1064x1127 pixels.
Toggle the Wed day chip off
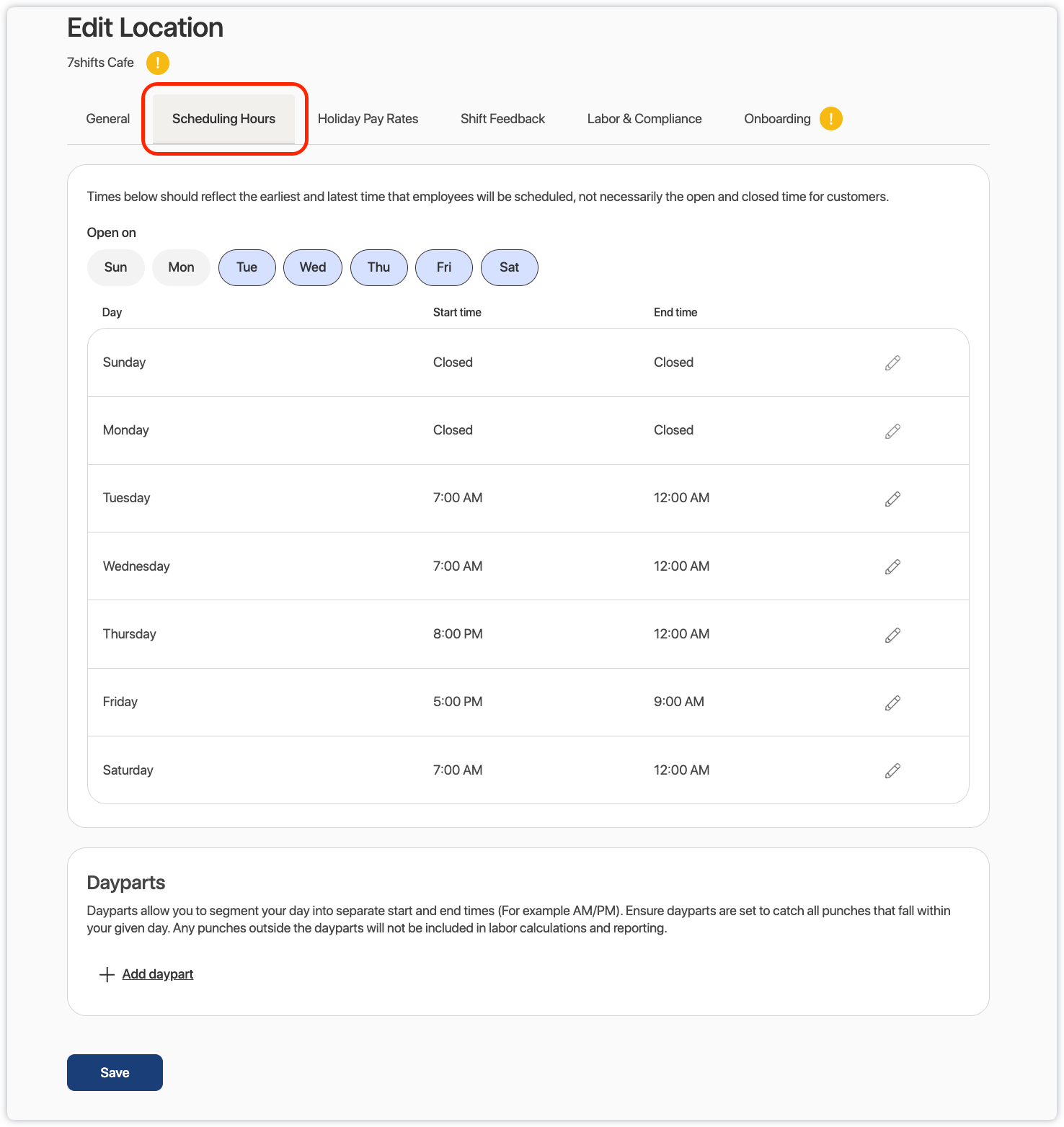(313, 267)
